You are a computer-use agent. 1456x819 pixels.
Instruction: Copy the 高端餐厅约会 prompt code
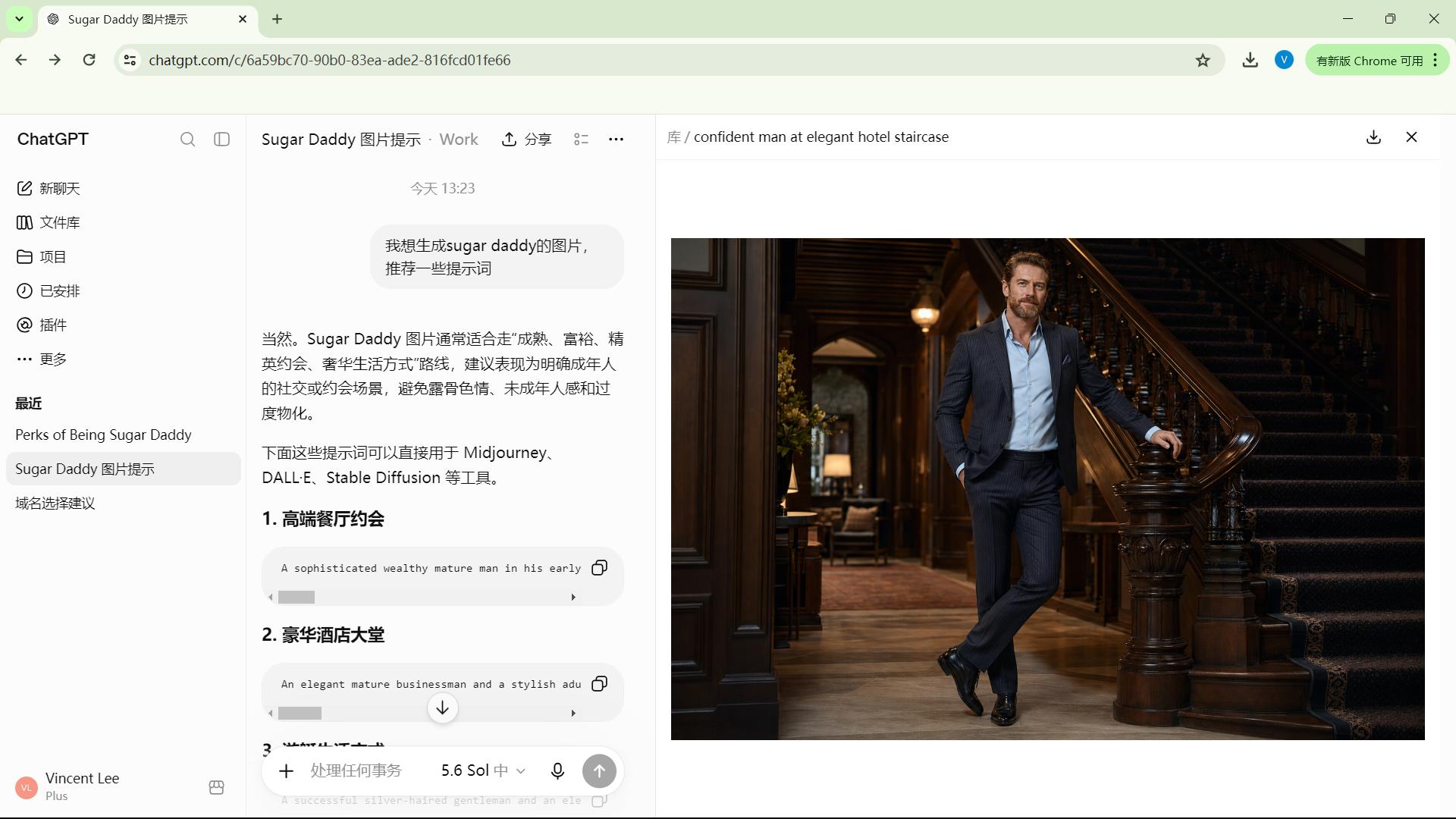599,568
